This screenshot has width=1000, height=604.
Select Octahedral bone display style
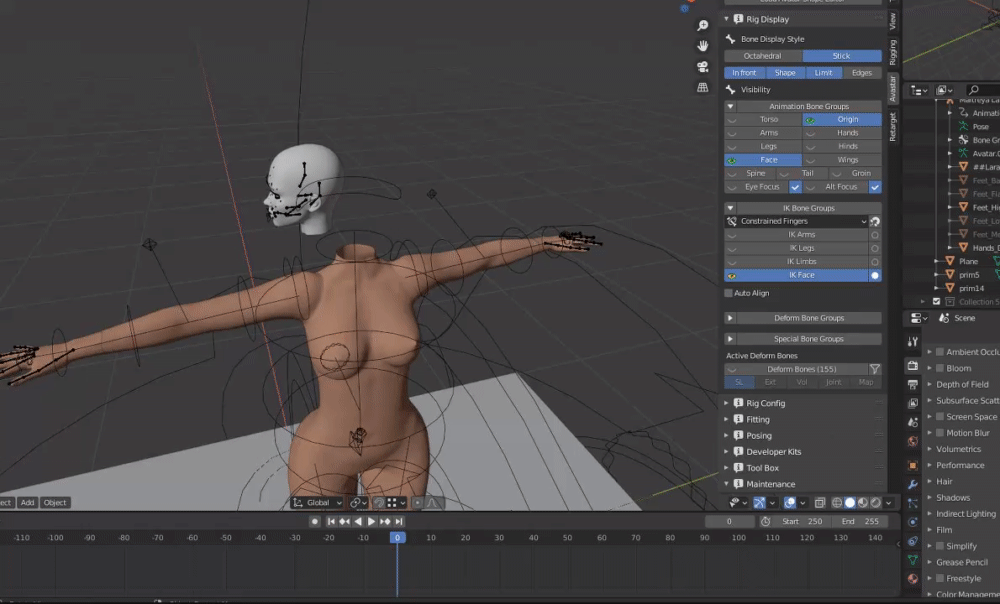763,56
